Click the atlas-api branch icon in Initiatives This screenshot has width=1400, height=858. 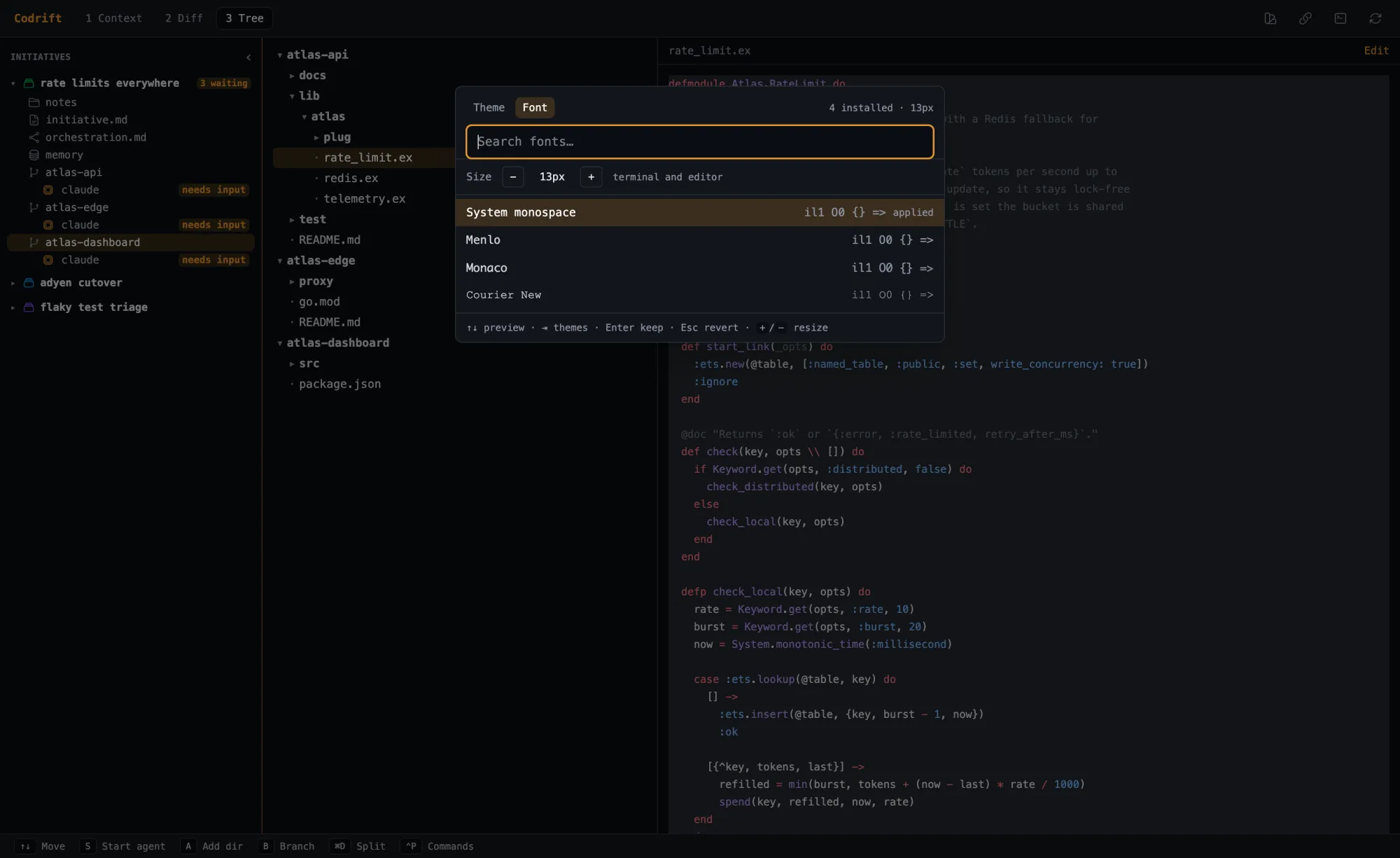point(34,172)
